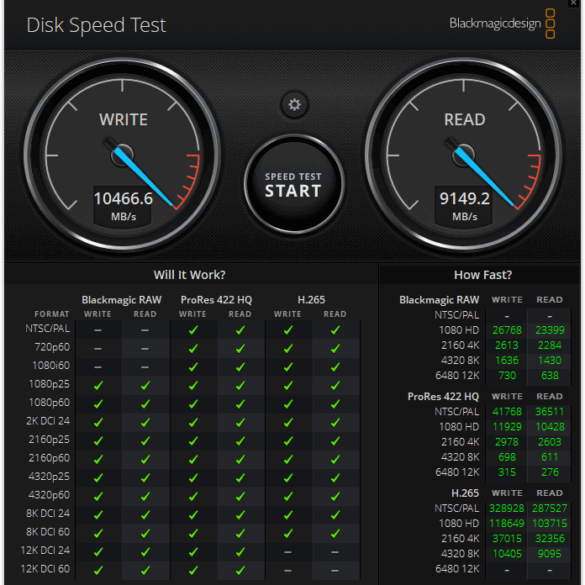Click the 720p60 format row label
585x585 pixels.
[x=52, y=347]
